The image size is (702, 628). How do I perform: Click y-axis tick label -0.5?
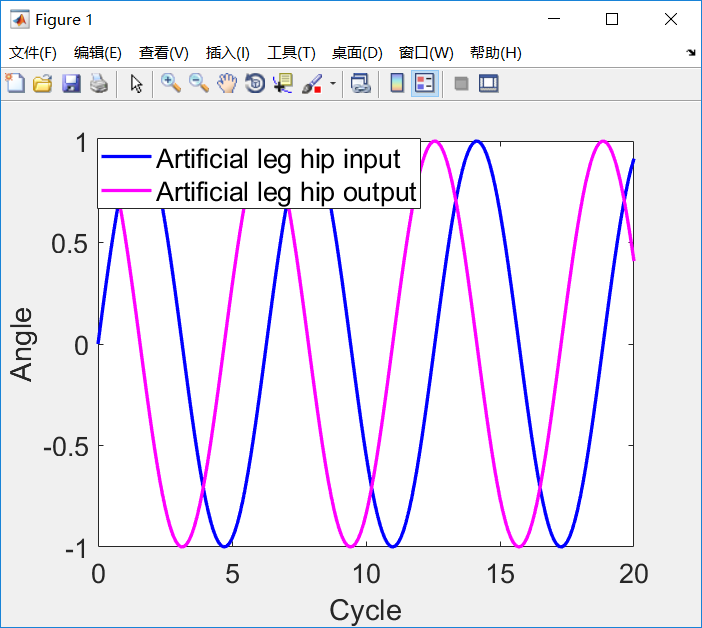[x=66, y=446]
